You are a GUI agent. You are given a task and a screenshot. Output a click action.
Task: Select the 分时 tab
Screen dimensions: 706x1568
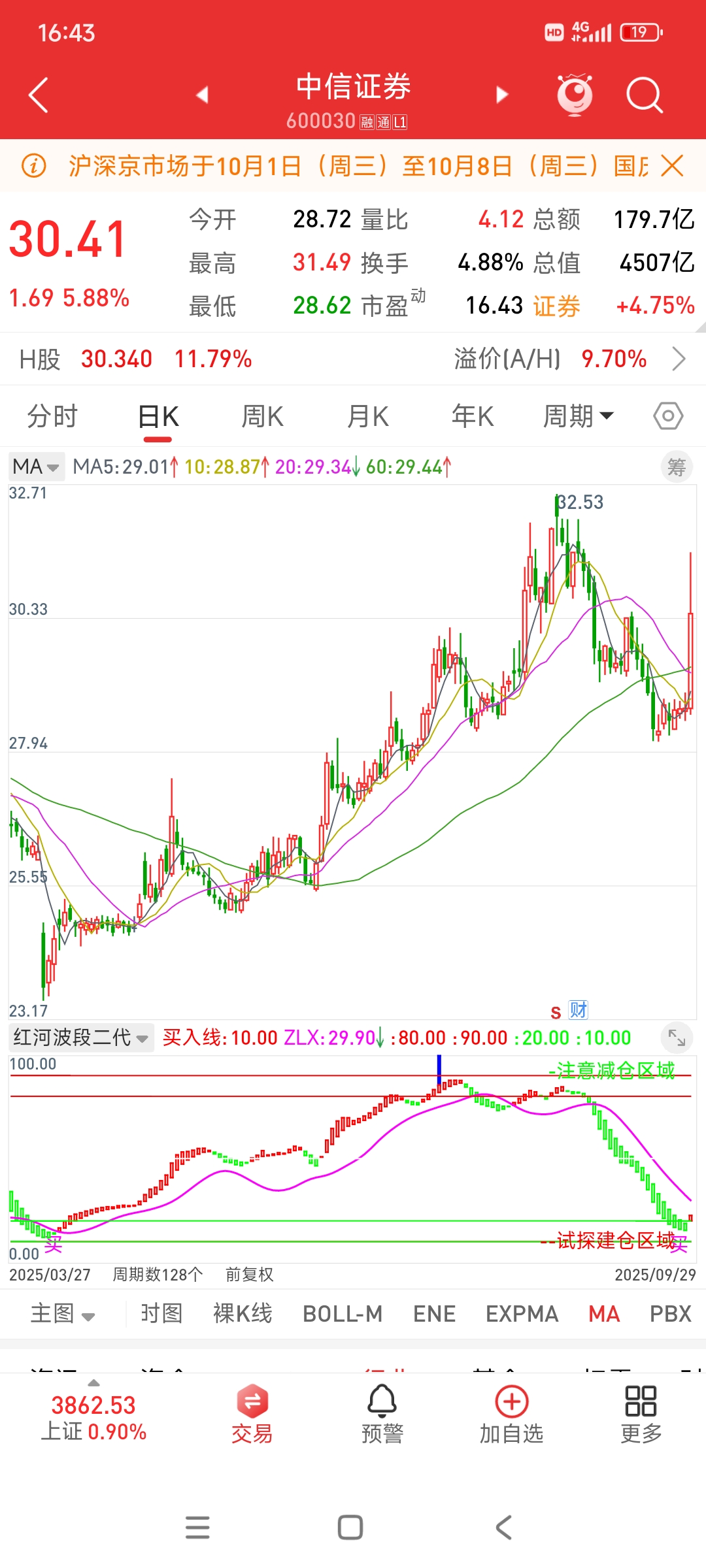point(52,416)
